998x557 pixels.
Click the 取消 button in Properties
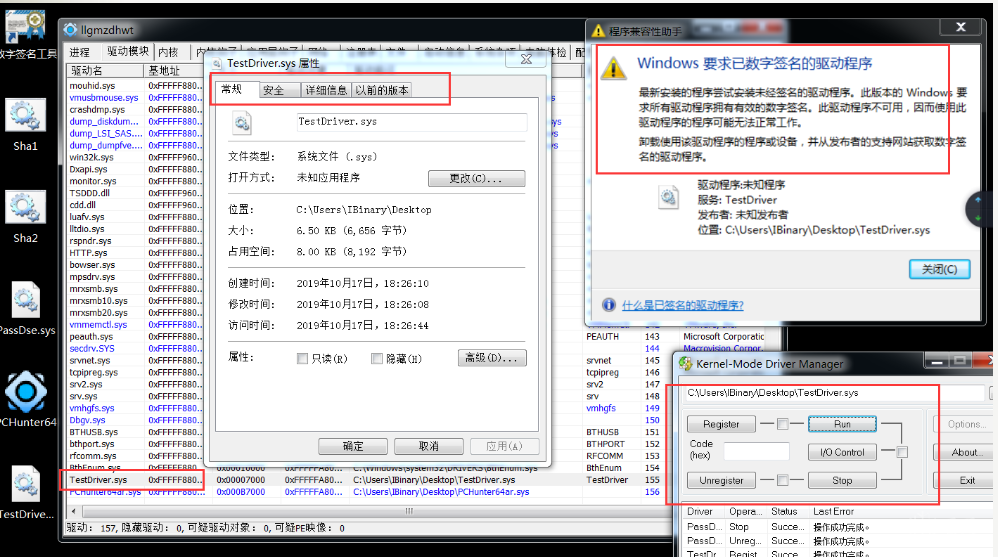click(428, 446)
